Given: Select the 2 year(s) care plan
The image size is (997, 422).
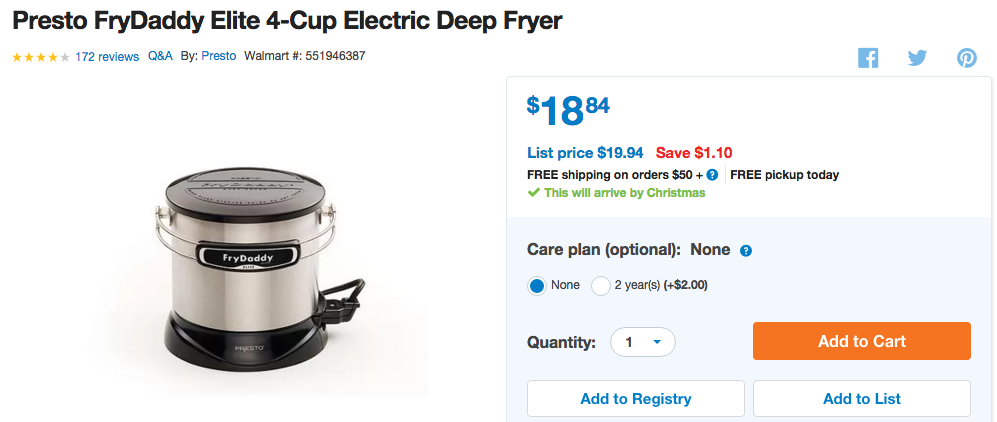Looking at the screenshot, I should (x=601, y=286).
